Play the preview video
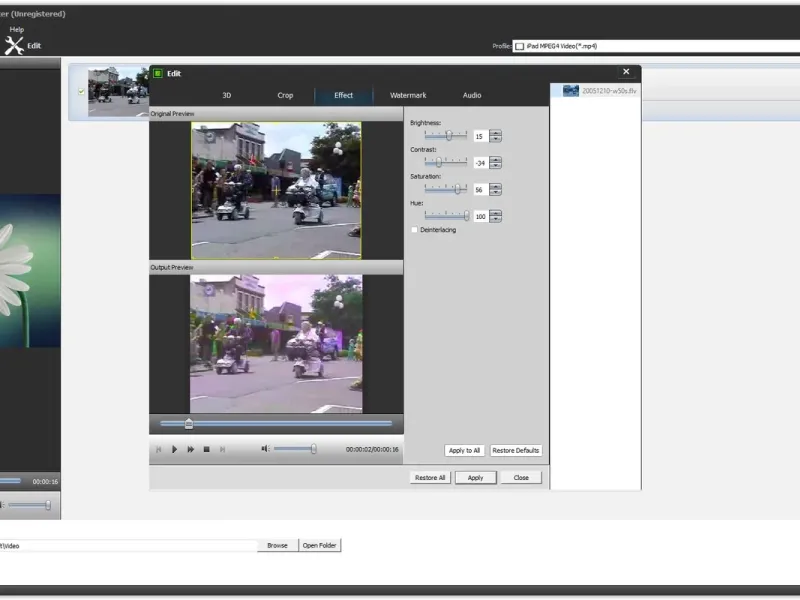This screenshot has height=600, width=800. [174, 449]
